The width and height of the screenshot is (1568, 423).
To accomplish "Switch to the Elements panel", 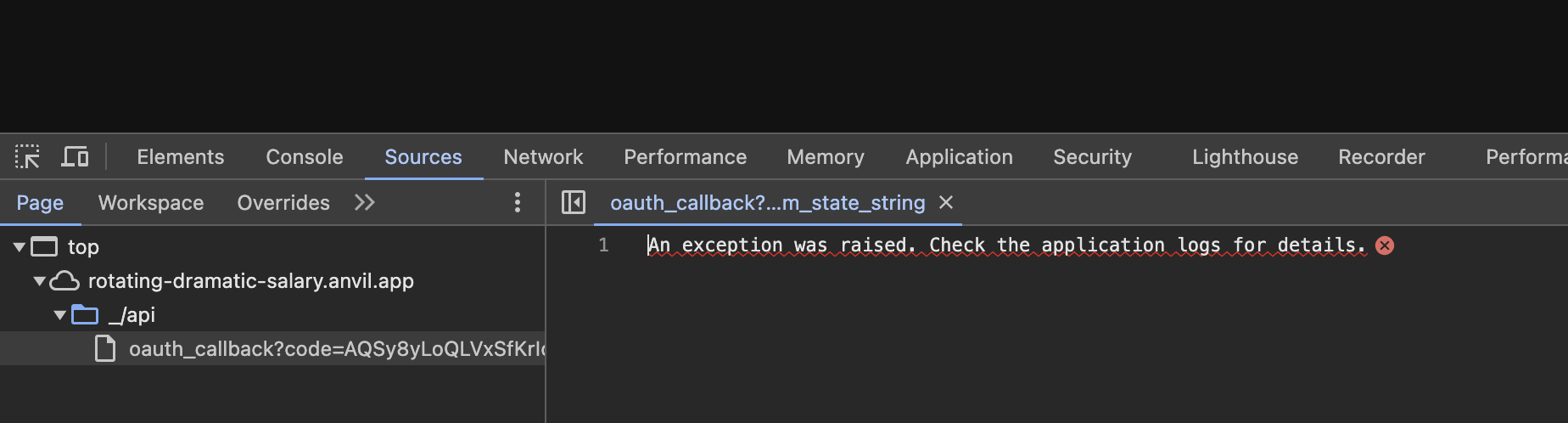I will (181, 157).
